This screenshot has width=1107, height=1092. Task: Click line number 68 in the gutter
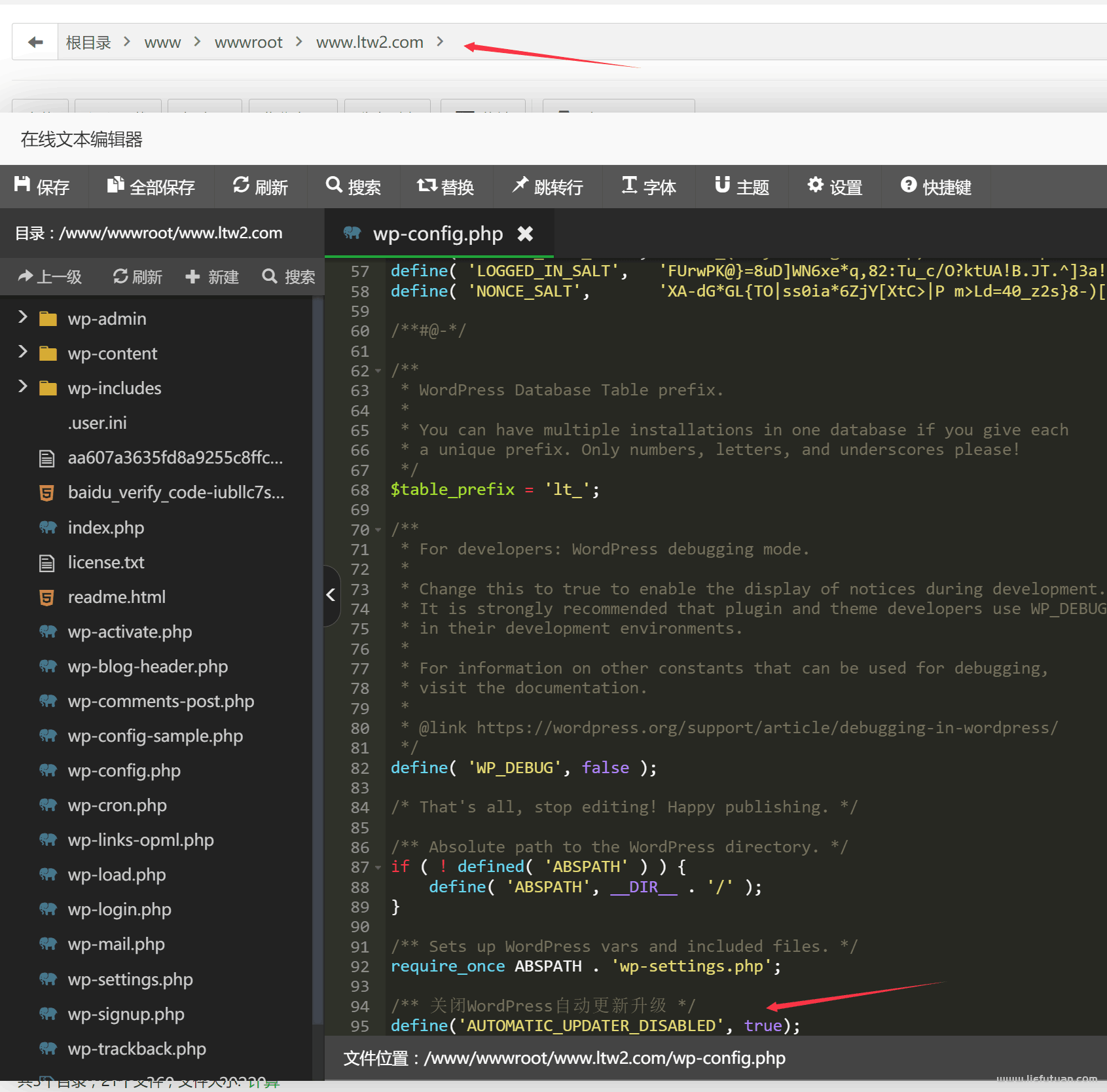click(360, 490)
